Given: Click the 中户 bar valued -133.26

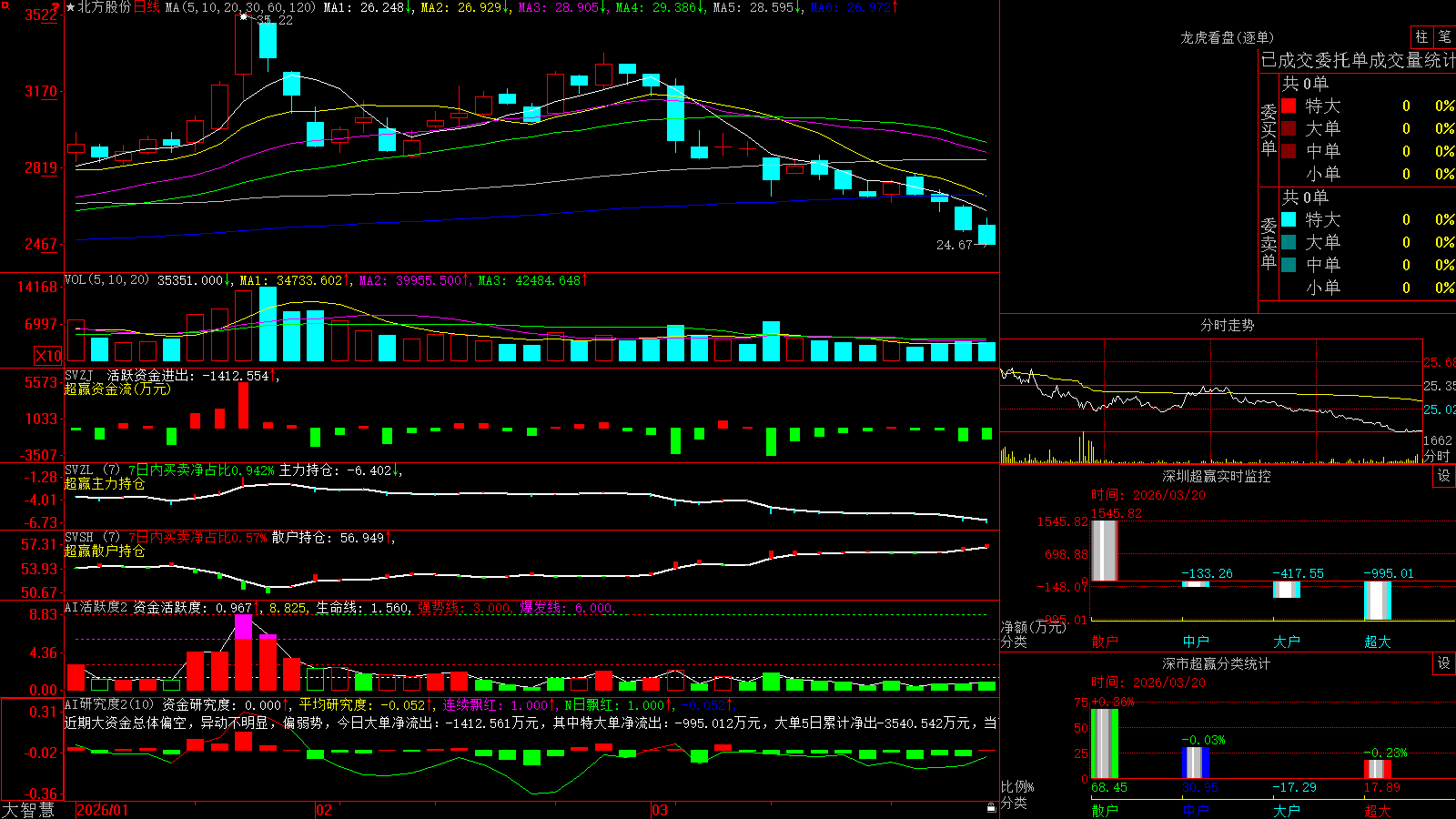Looking at the screenshot, I should 1196,584.
